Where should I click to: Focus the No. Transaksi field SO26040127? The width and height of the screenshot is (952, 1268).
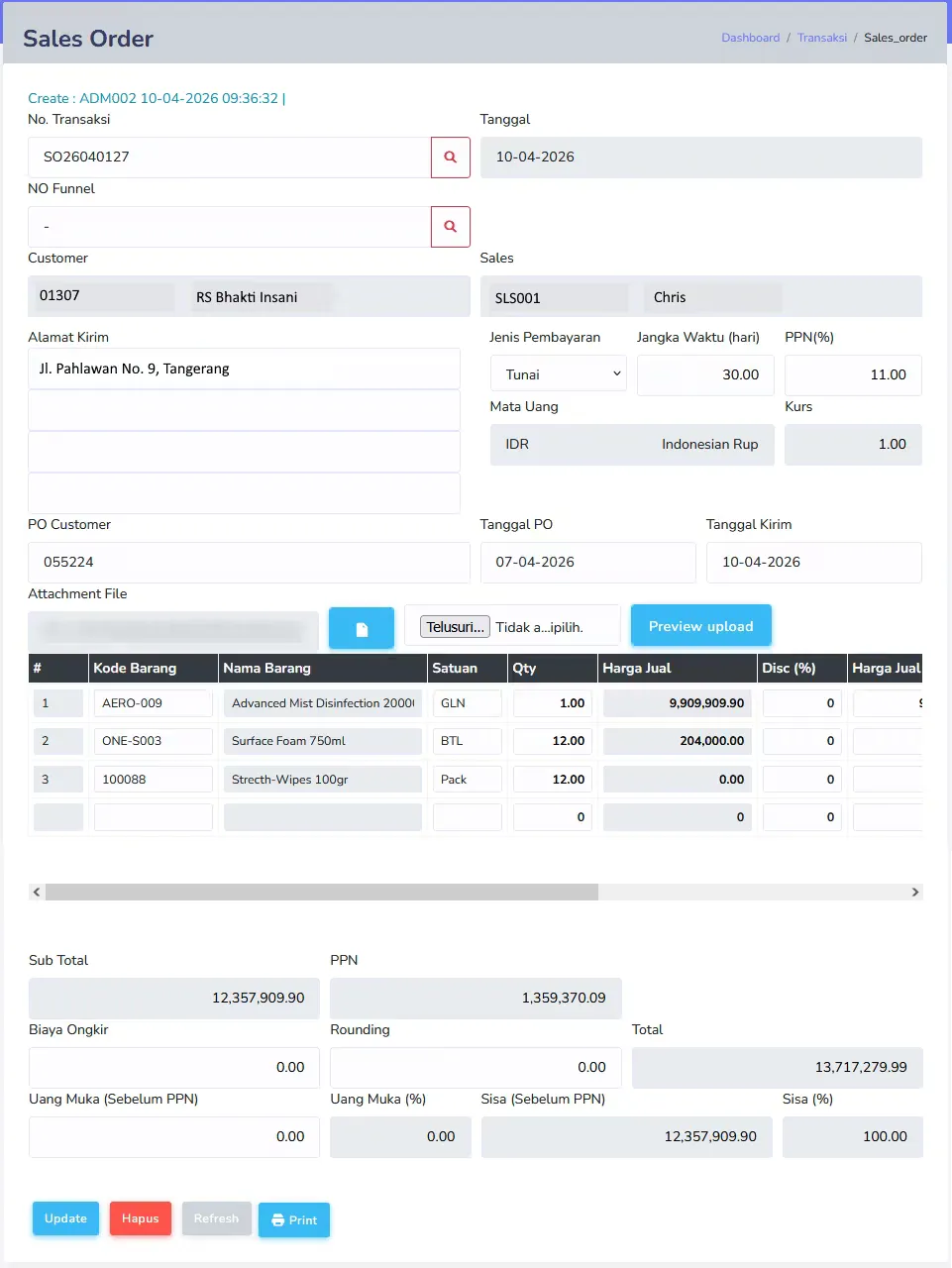point(229,158)
